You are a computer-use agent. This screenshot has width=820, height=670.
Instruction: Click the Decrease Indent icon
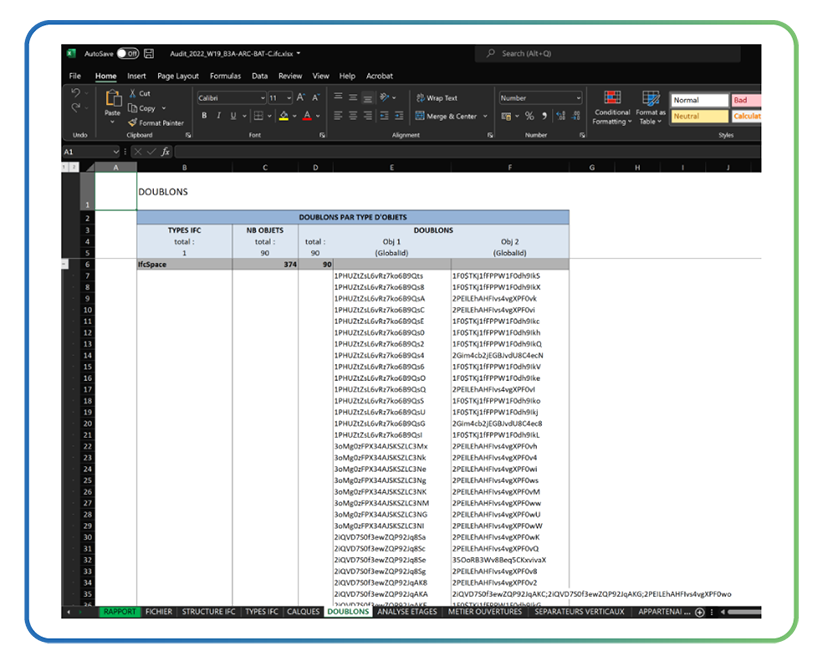384,116
